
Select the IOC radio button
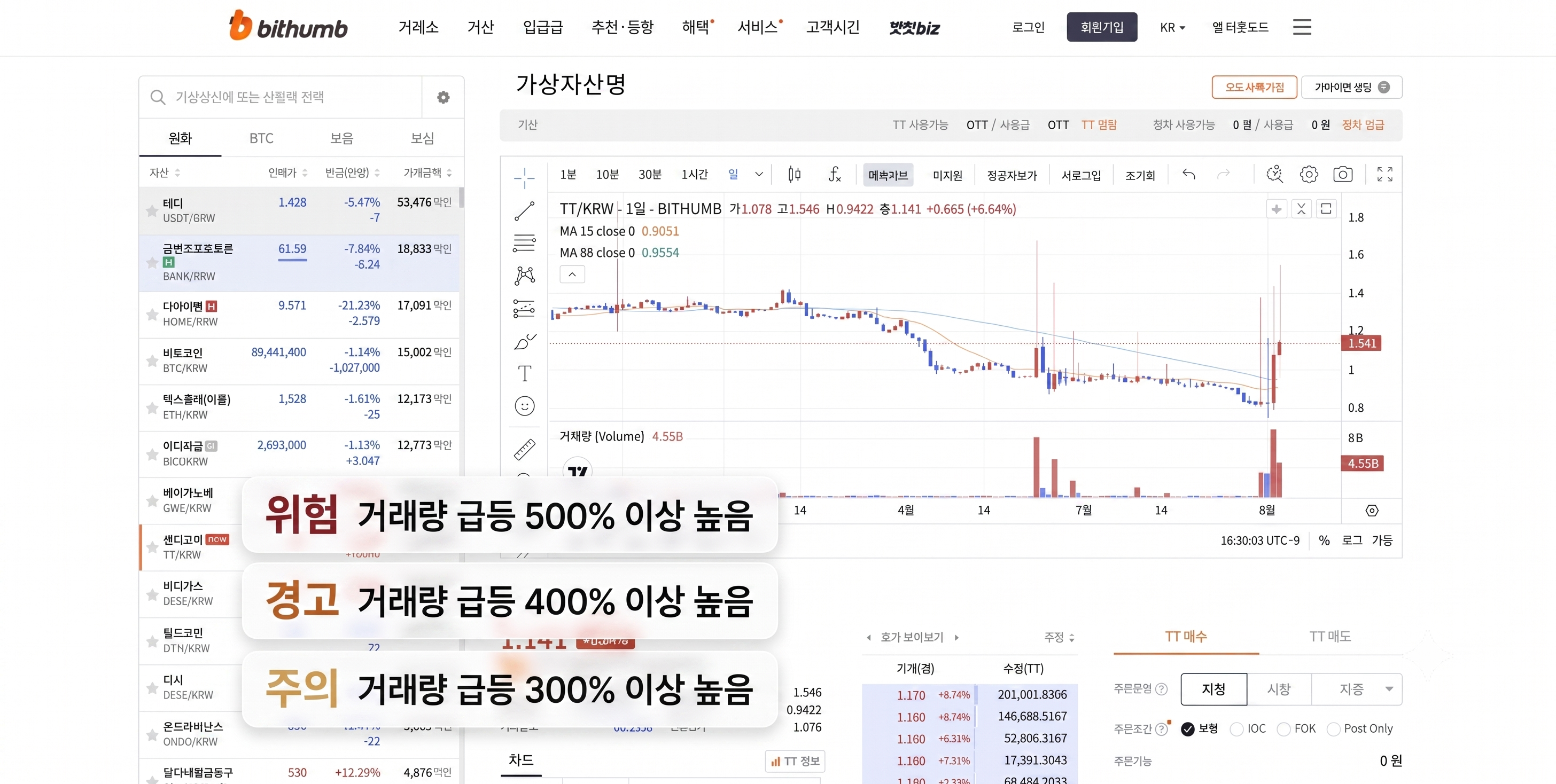1236,729
